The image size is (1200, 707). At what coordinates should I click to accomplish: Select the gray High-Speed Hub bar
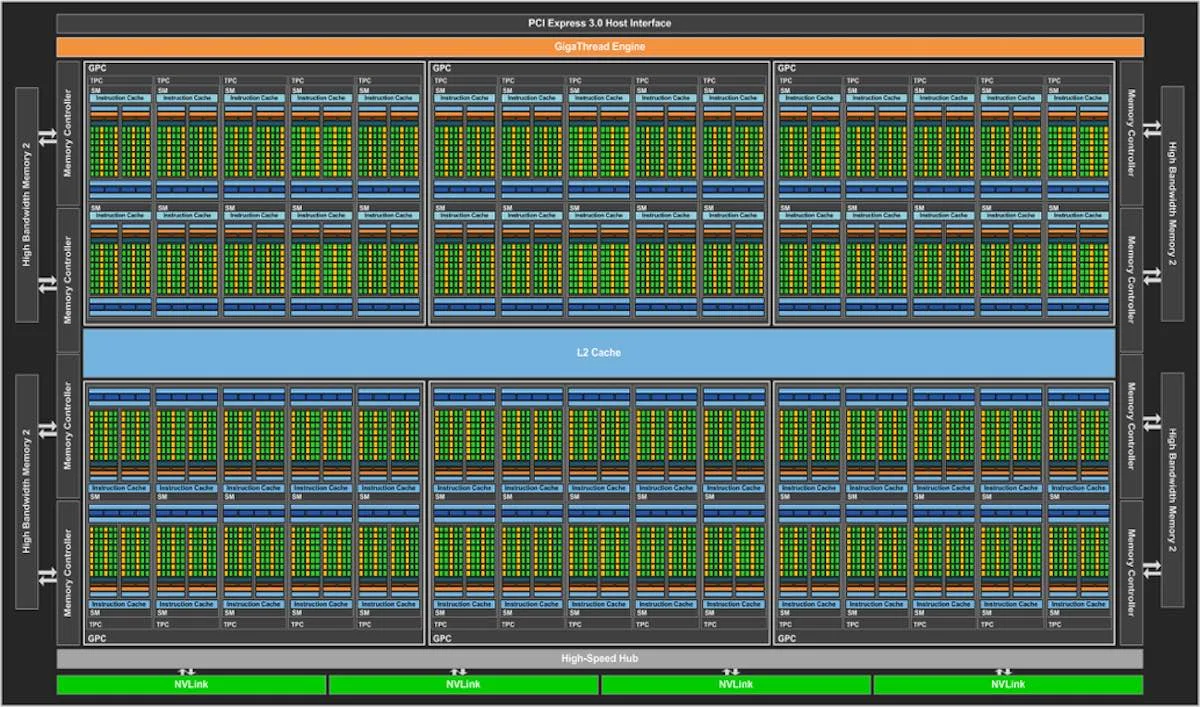[600, 659]
